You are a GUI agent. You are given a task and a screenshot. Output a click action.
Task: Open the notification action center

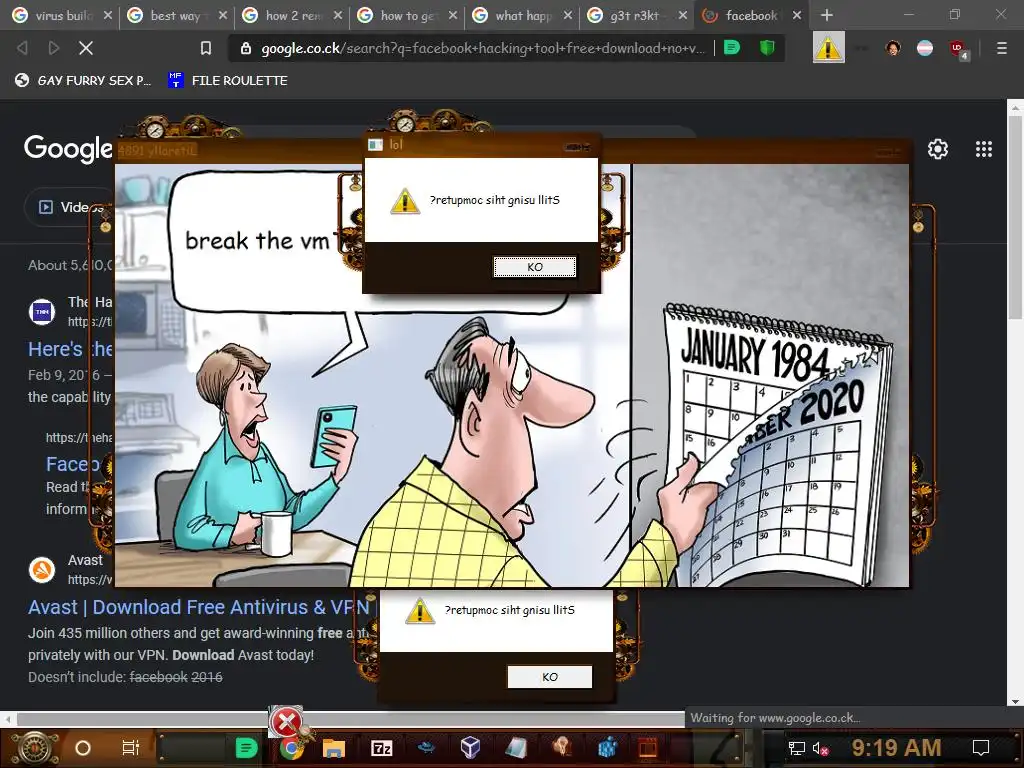coord(981,748)
